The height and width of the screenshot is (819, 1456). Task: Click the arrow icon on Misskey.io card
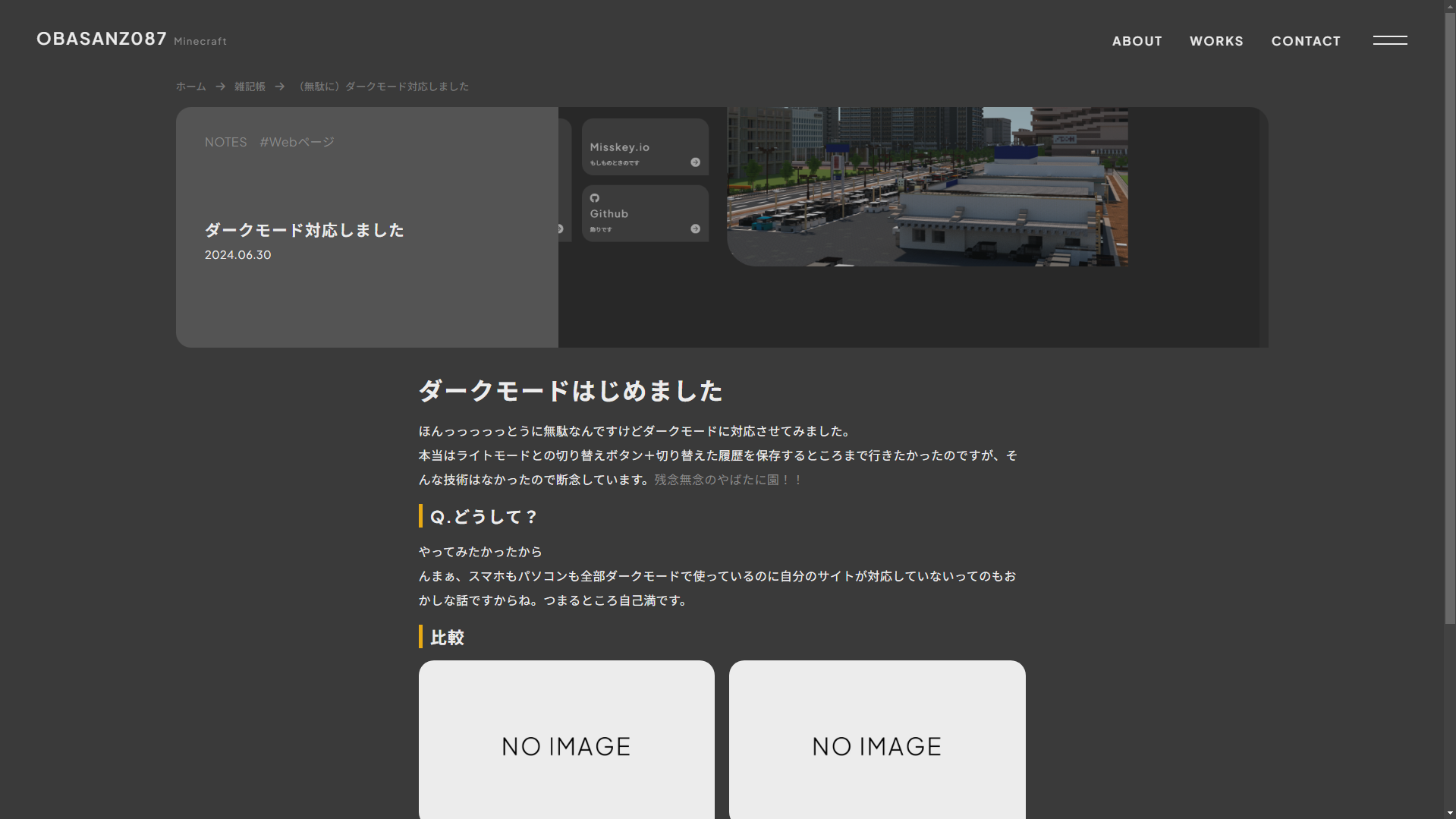coord(695,162)
